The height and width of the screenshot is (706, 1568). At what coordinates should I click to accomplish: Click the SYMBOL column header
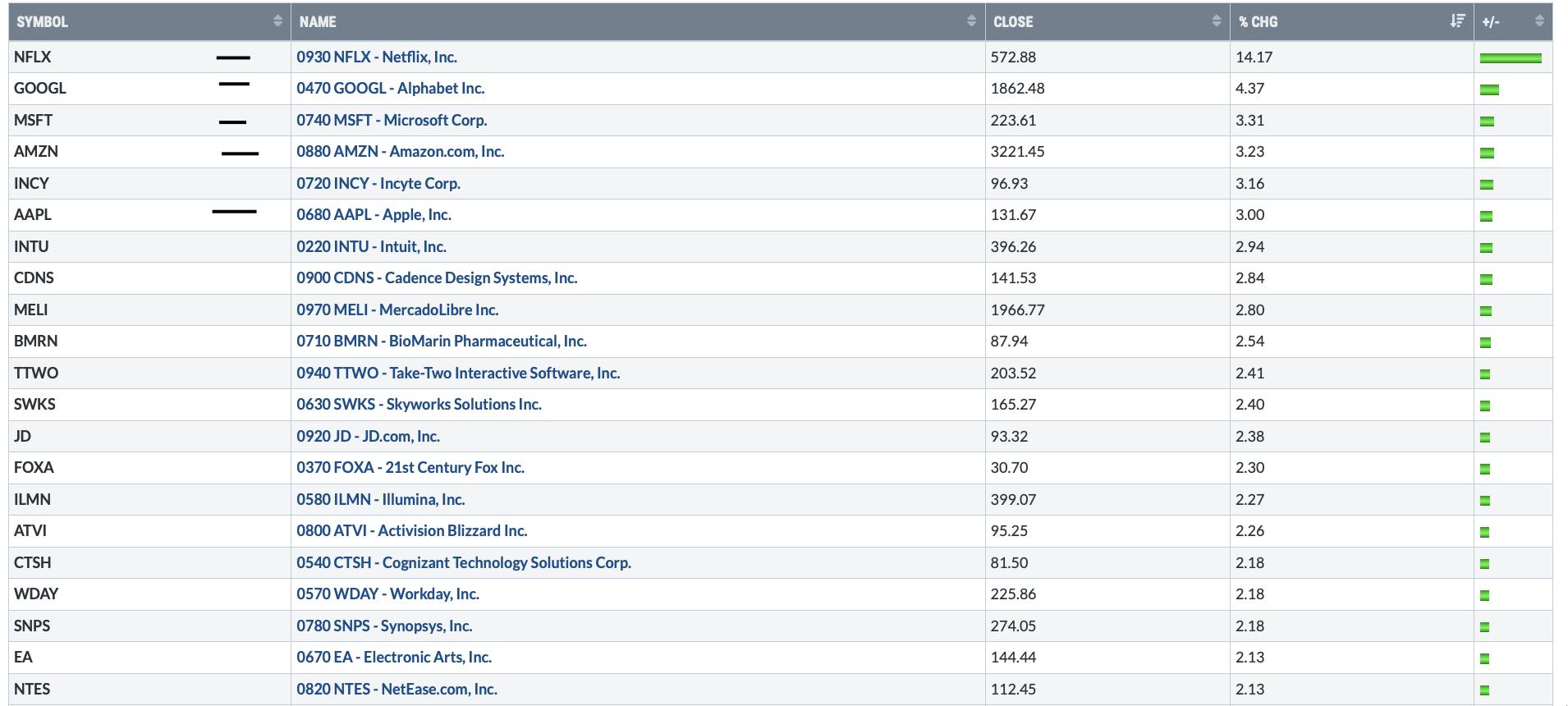43,22
